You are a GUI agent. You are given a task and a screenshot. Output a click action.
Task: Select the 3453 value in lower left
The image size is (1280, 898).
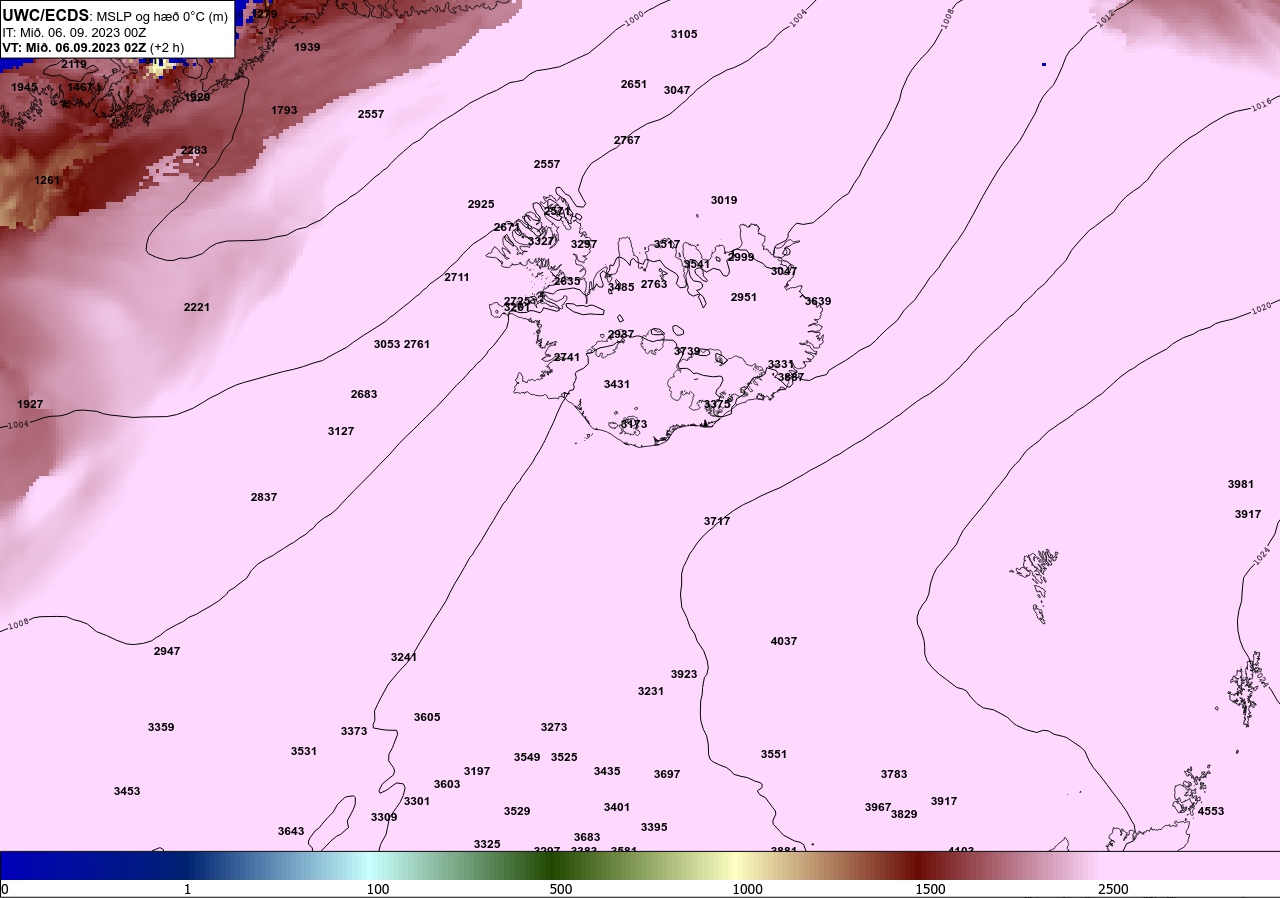click(127, 791)
